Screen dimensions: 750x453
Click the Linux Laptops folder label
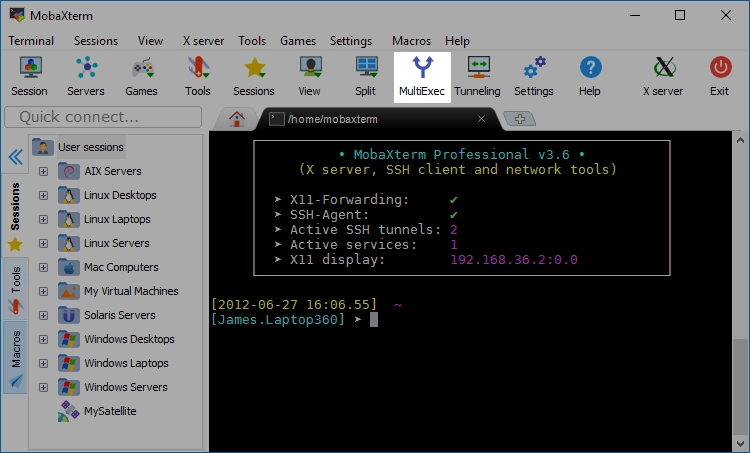click(x=117, y=219)
